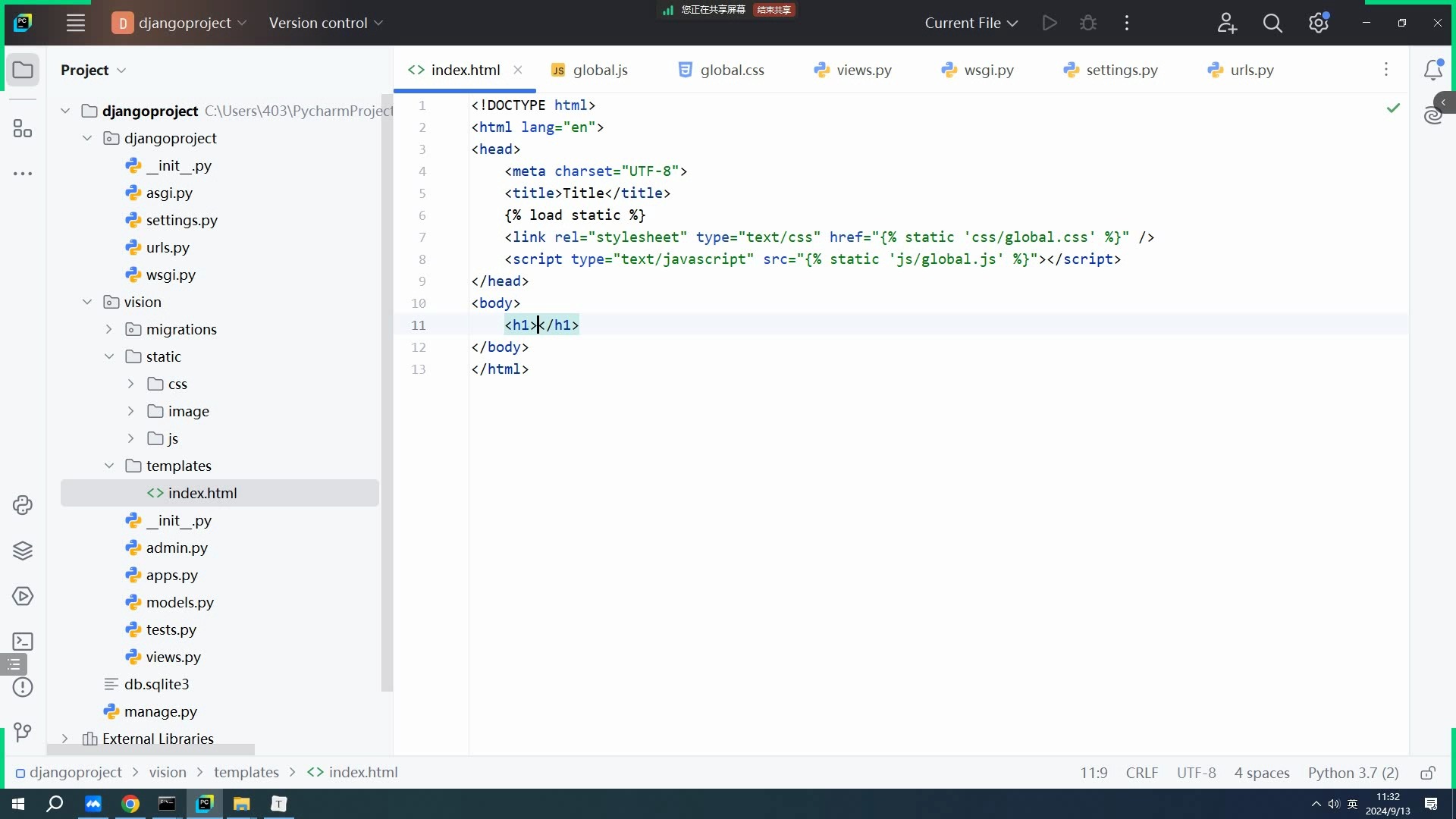Viewport: 1456px width, 819px height.
Task: Collapse the static folder
Action: pyautogui.click(x=109, y=356)
